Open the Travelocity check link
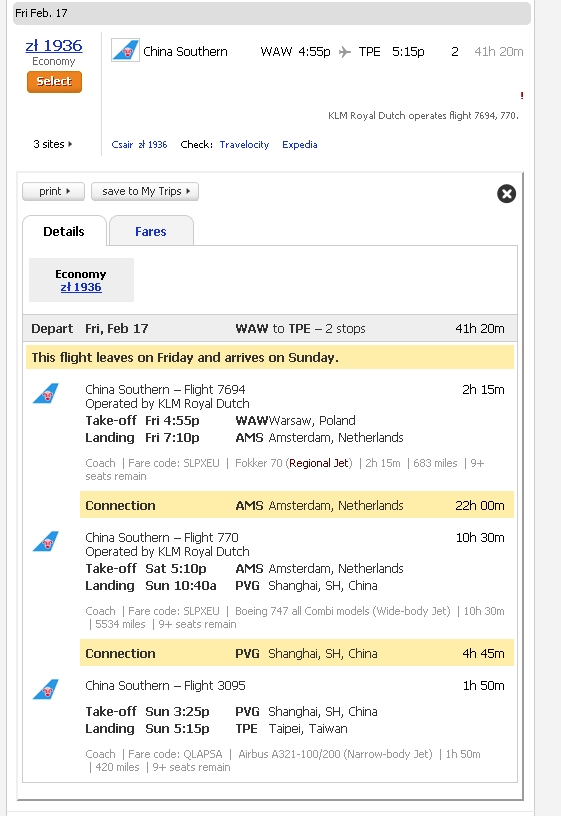This screenshot has height=816, width=561. pyautogui.click(x=244, y=145)
